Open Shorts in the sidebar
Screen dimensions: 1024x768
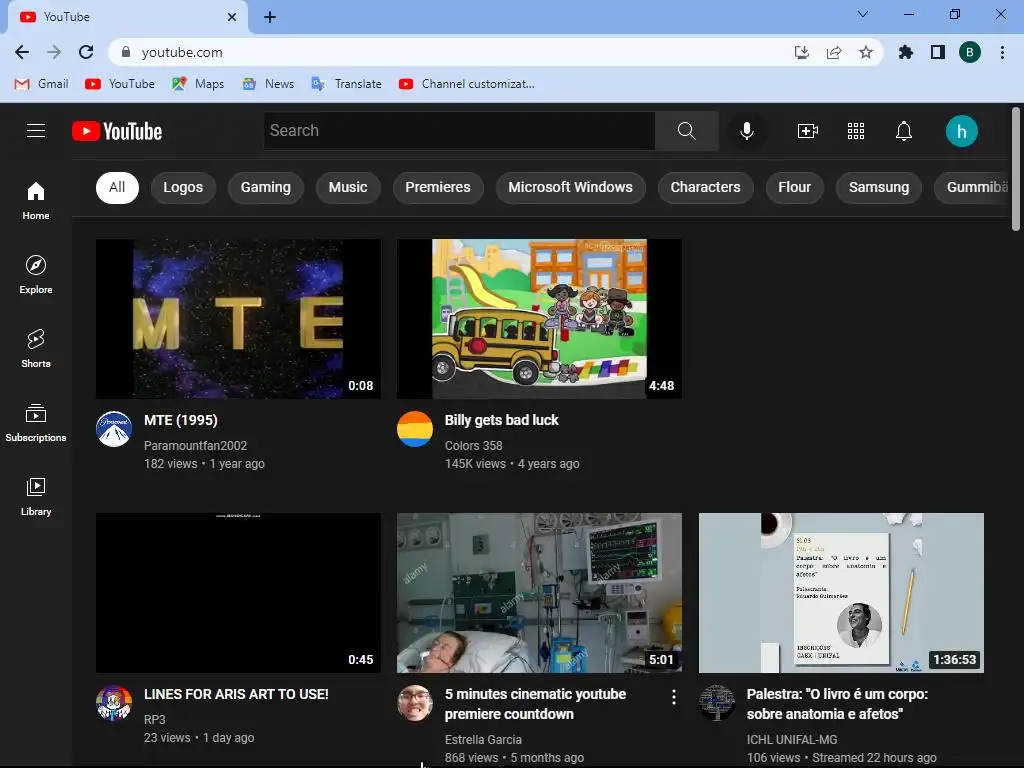36,348
